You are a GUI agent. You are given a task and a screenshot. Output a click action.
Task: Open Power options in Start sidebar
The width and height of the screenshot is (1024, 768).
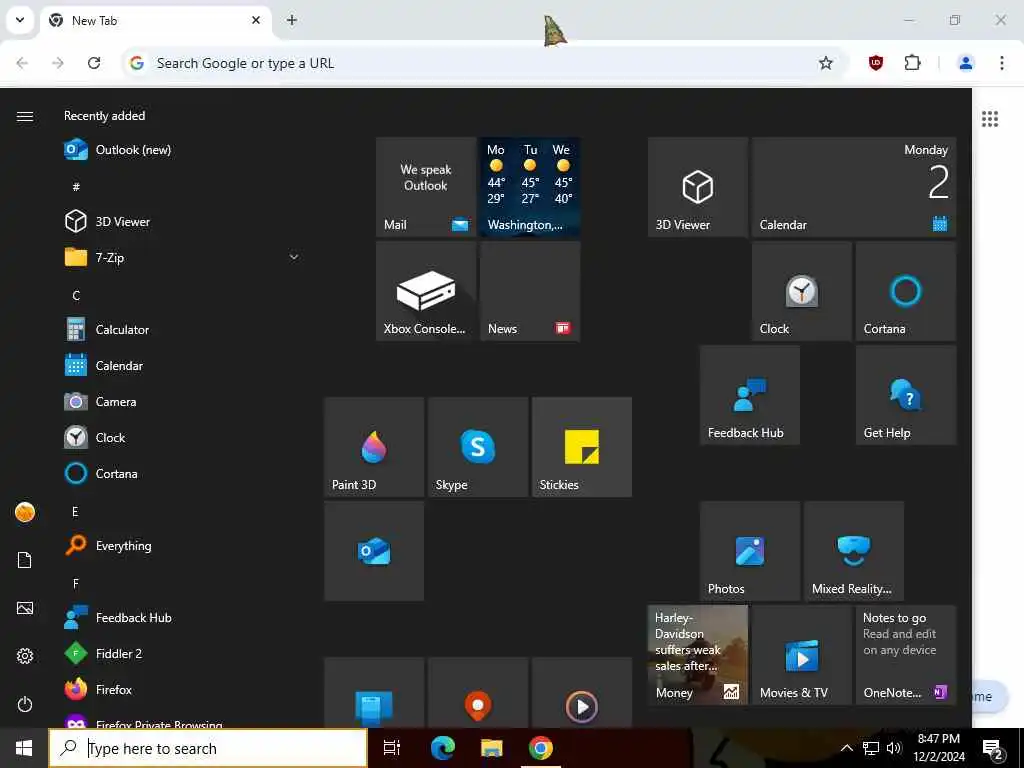pyautogui.click(x=25, y=704)
